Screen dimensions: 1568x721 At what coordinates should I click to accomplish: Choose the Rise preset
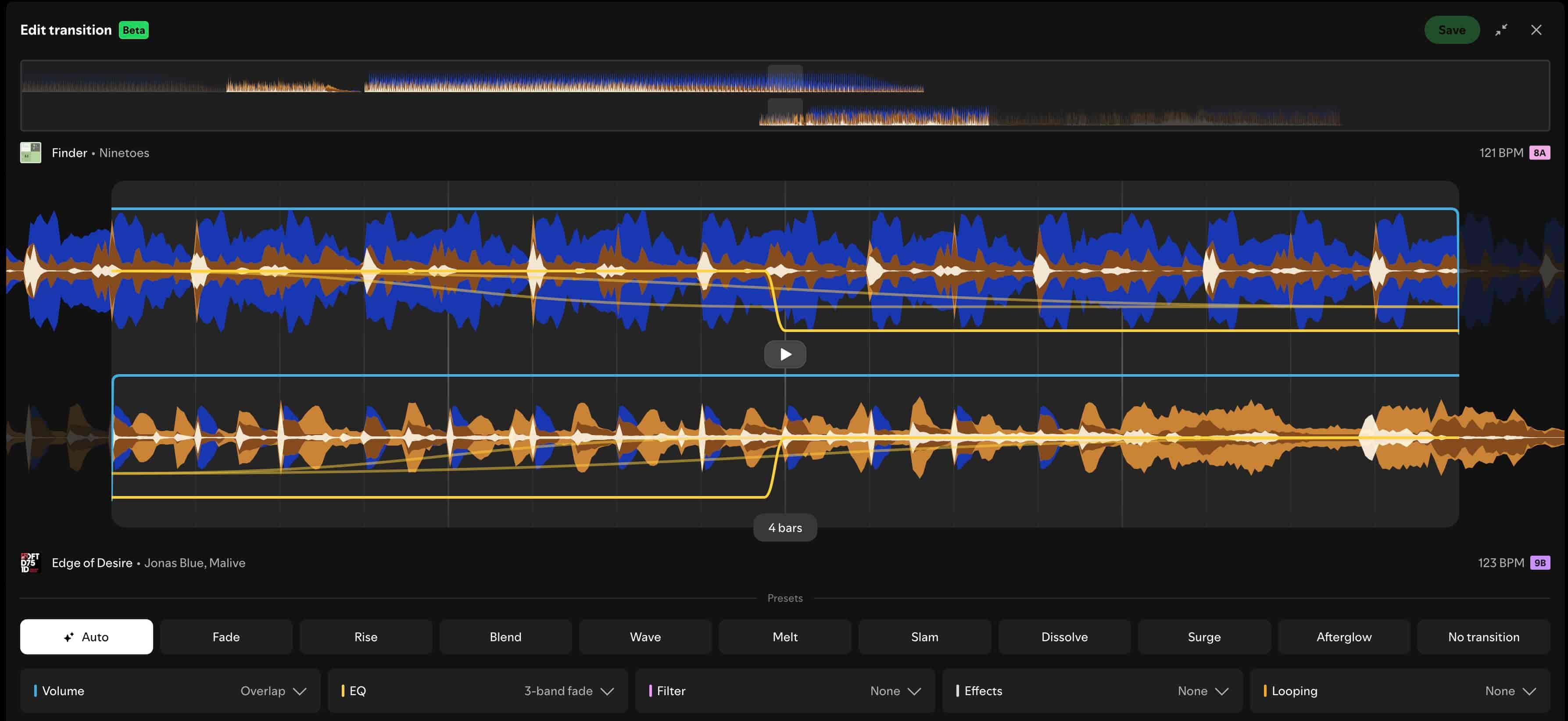366,636
